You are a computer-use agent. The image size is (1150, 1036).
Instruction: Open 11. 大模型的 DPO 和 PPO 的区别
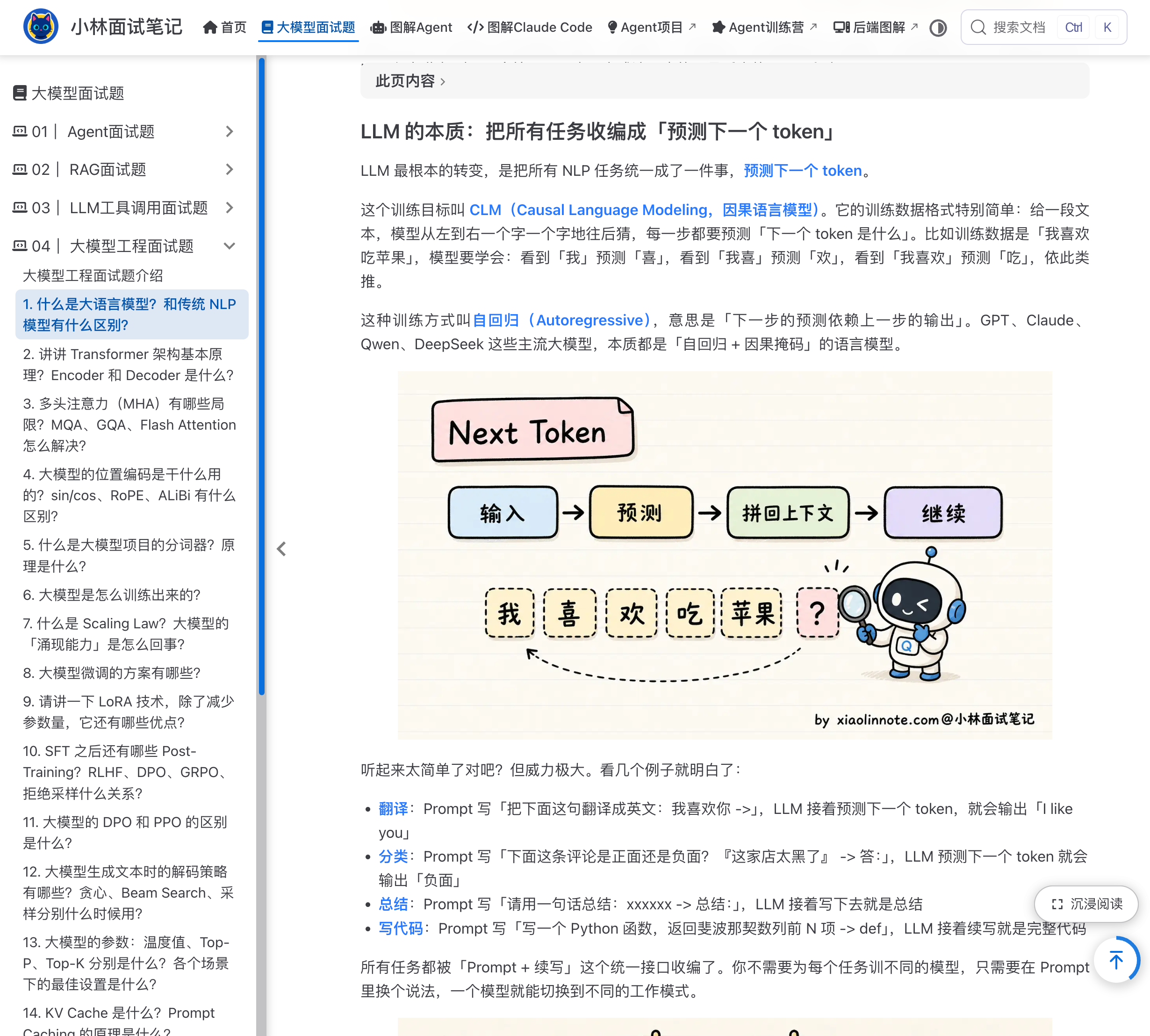[125, 832]
